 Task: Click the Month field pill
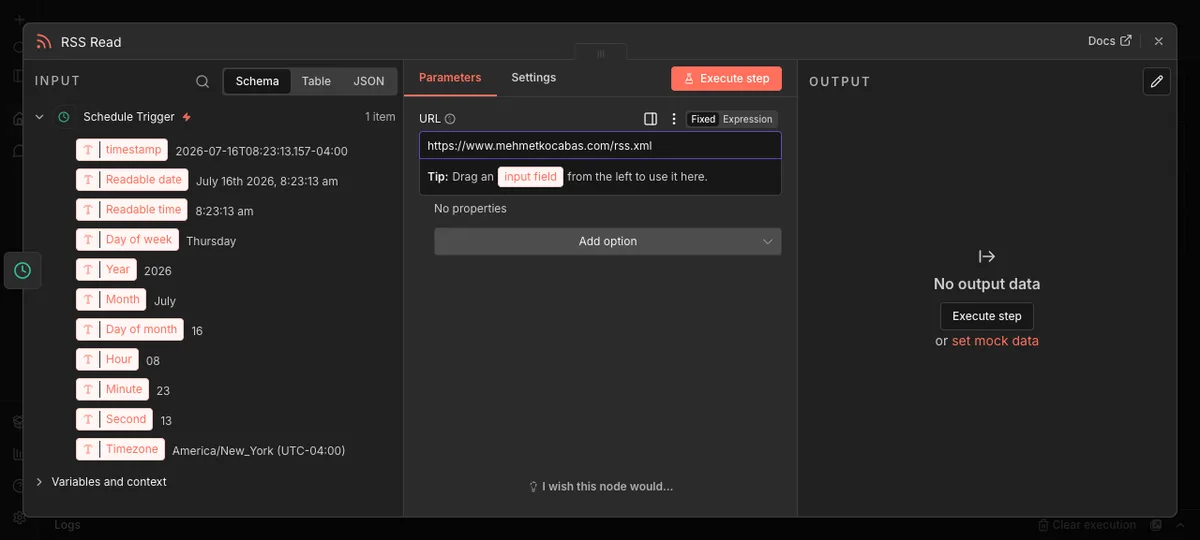click(x=111, y=300)
